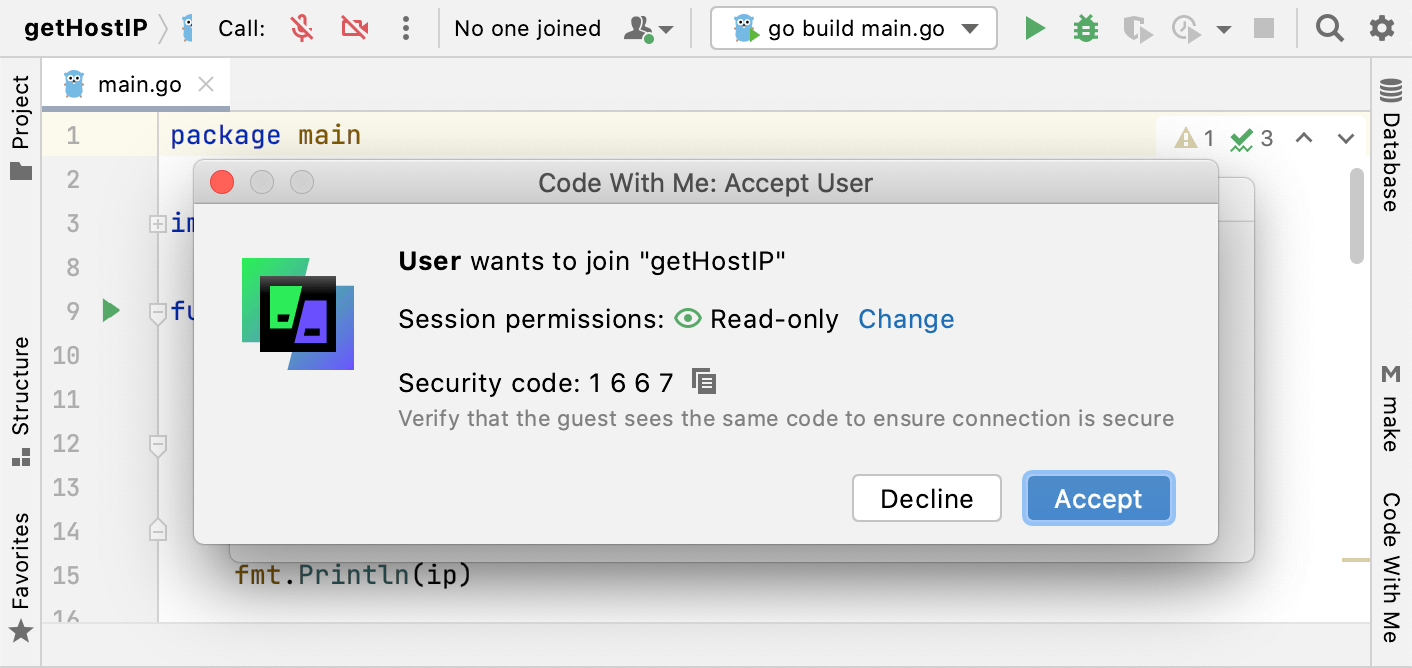Expand the folded import block on line 3
The height and width of the screenshot is (668, 1412).
pos(157,224)
